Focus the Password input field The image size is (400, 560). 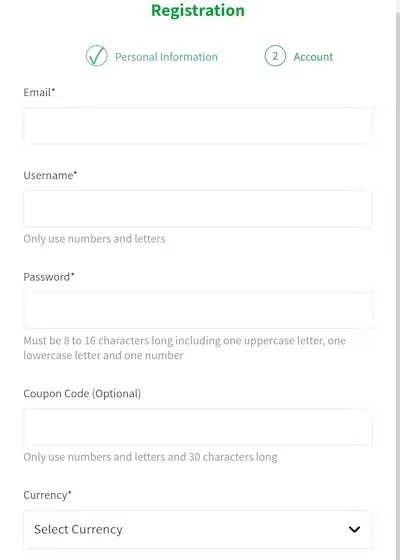pyautogui.click(x=198, y=310)
